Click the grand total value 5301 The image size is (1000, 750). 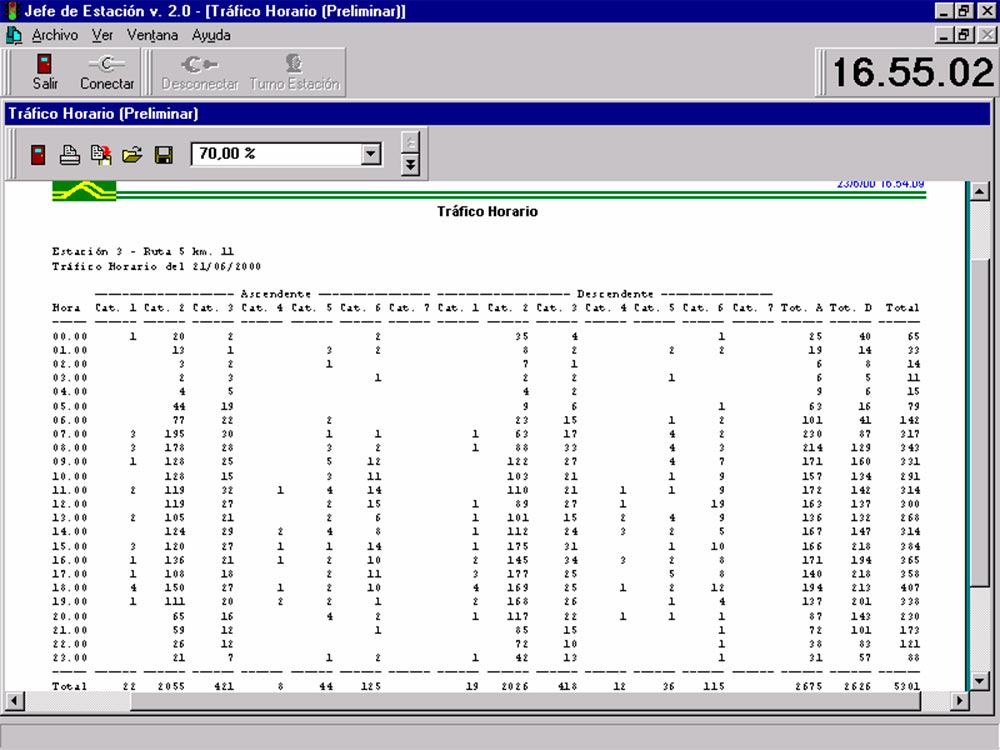click(x=907, y=686)
